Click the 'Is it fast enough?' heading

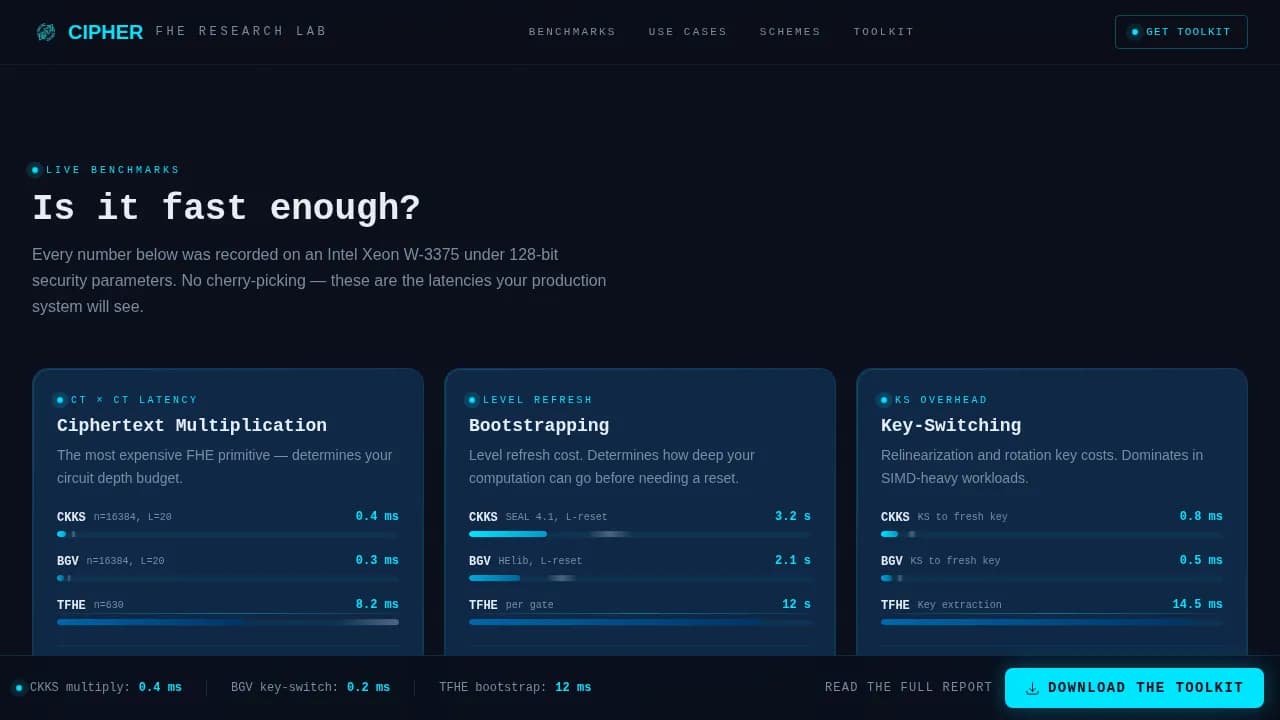[x=226, y=208]
